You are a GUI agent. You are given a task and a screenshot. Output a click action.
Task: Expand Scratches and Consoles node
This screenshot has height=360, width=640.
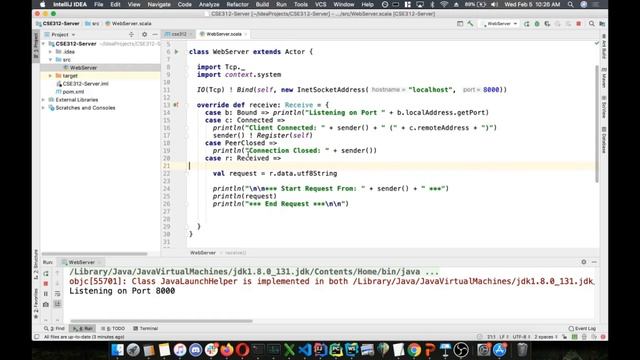pyautogui.click(x=44, y=108)
